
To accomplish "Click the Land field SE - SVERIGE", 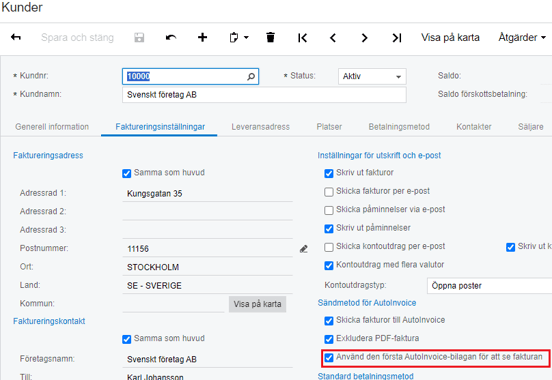I will [x=207, y=286].
